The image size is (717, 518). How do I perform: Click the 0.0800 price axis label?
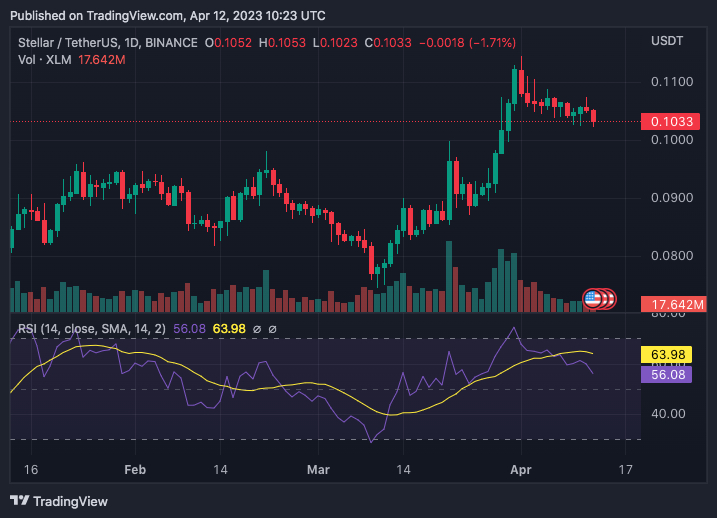pyautogui.click(x=672, y=256)
